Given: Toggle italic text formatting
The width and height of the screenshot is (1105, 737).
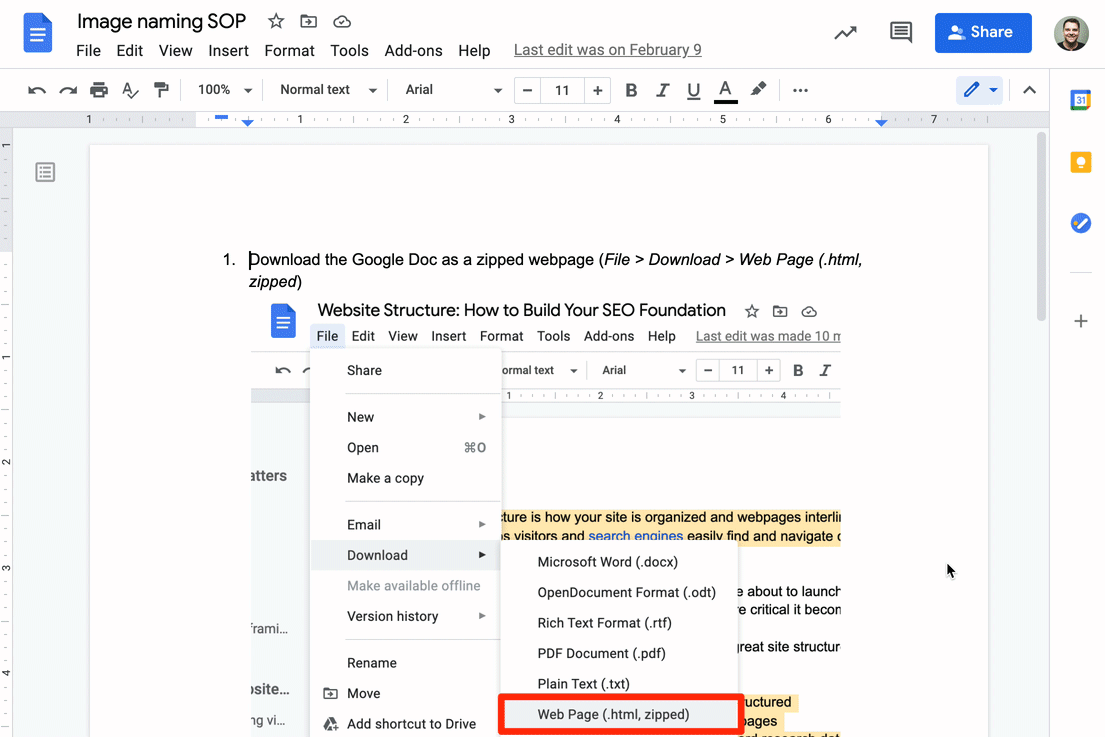Looking at the screenshot, I should click(x=663, y=90).
